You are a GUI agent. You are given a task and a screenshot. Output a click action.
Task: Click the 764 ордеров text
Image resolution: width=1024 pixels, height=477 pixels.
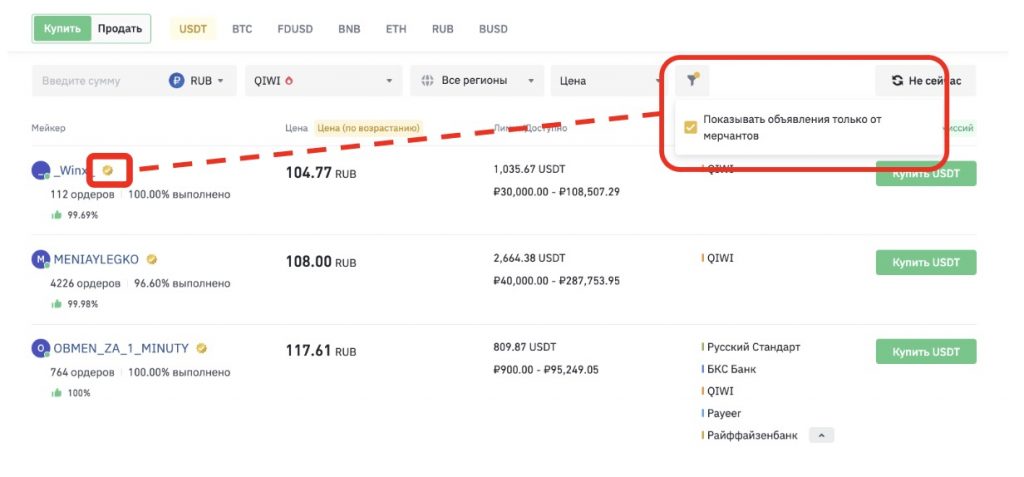[x=82, y=372]
